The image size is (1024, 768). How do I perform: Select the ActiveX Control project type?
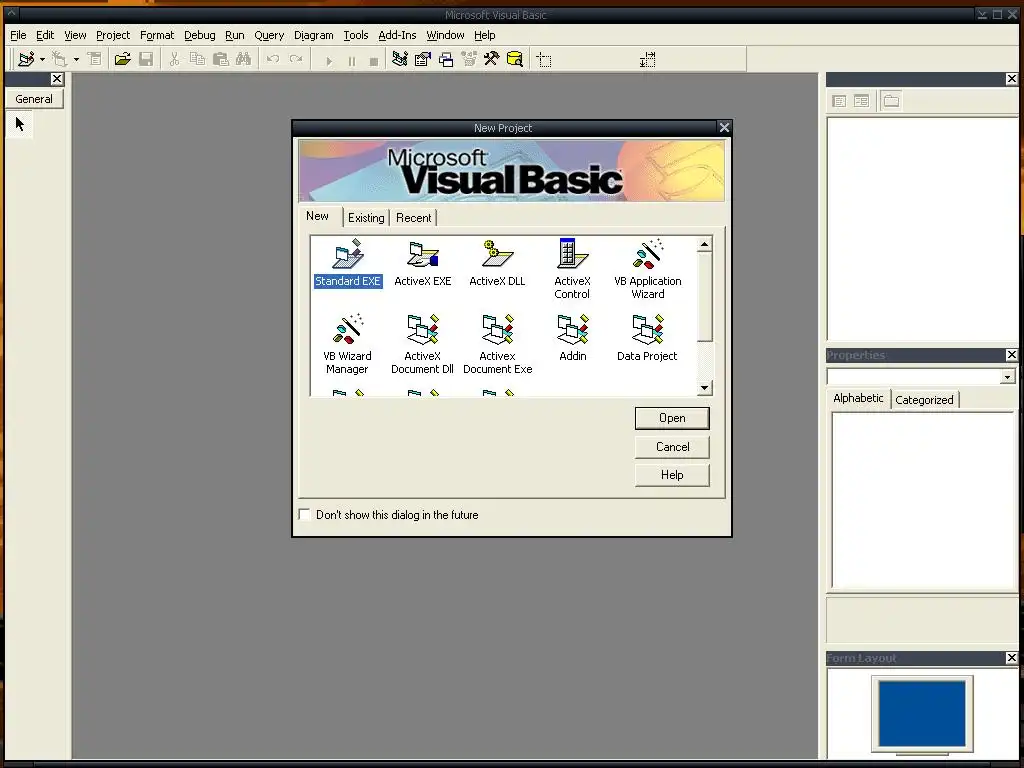tap(572, 268)
